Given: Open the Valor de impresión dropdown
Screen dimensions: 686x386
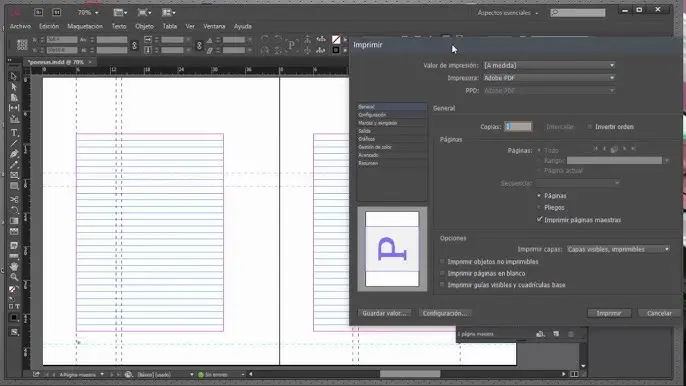Looking at the screenshot, I should pos(549,65).
